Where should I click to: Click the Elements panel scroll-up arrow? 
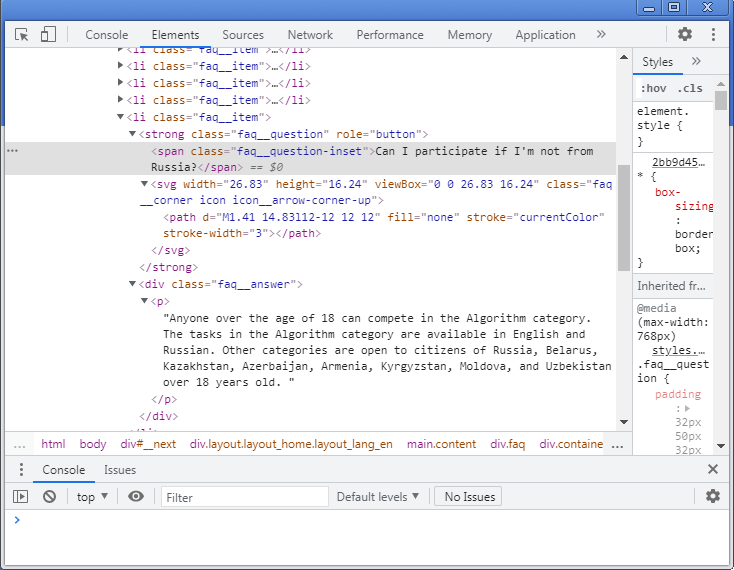coord(624,57)
